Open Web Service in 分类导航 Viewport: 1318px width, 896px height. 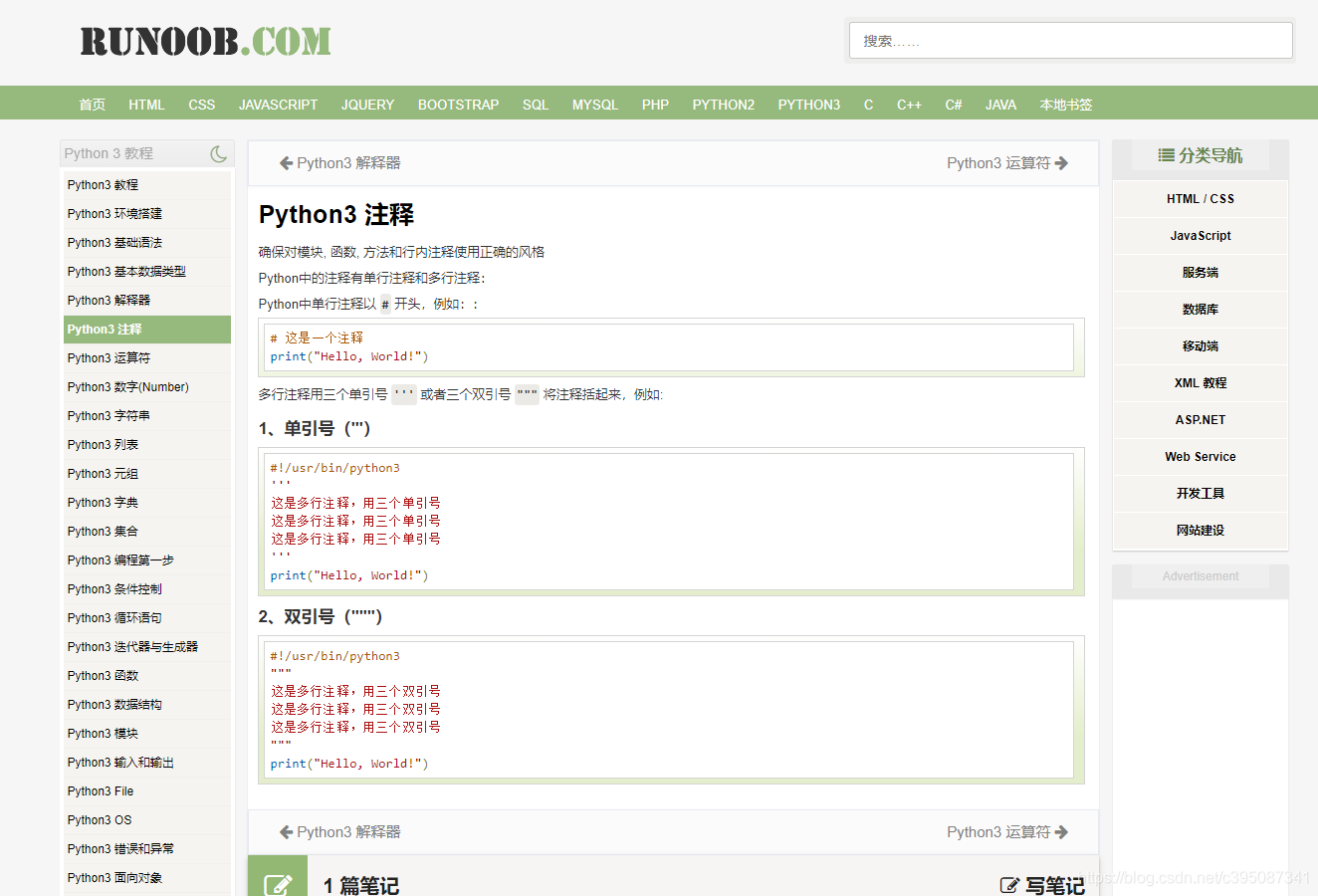pos(1201,457)
